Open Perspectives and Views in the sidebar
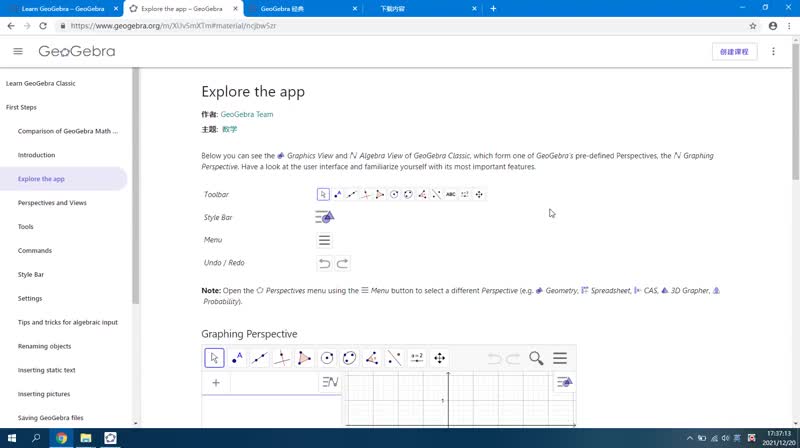Screen dimensions: 800x448 52,203
